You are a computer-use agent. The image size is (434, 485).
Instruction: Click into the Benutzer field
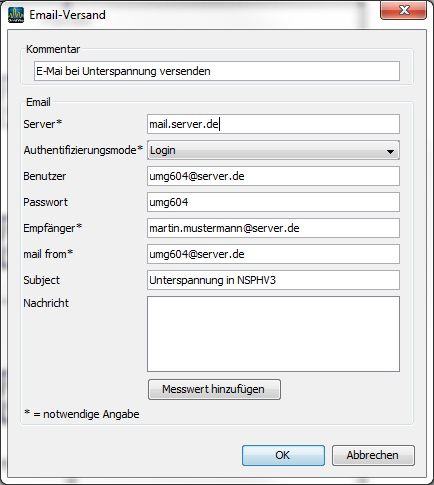273,176
